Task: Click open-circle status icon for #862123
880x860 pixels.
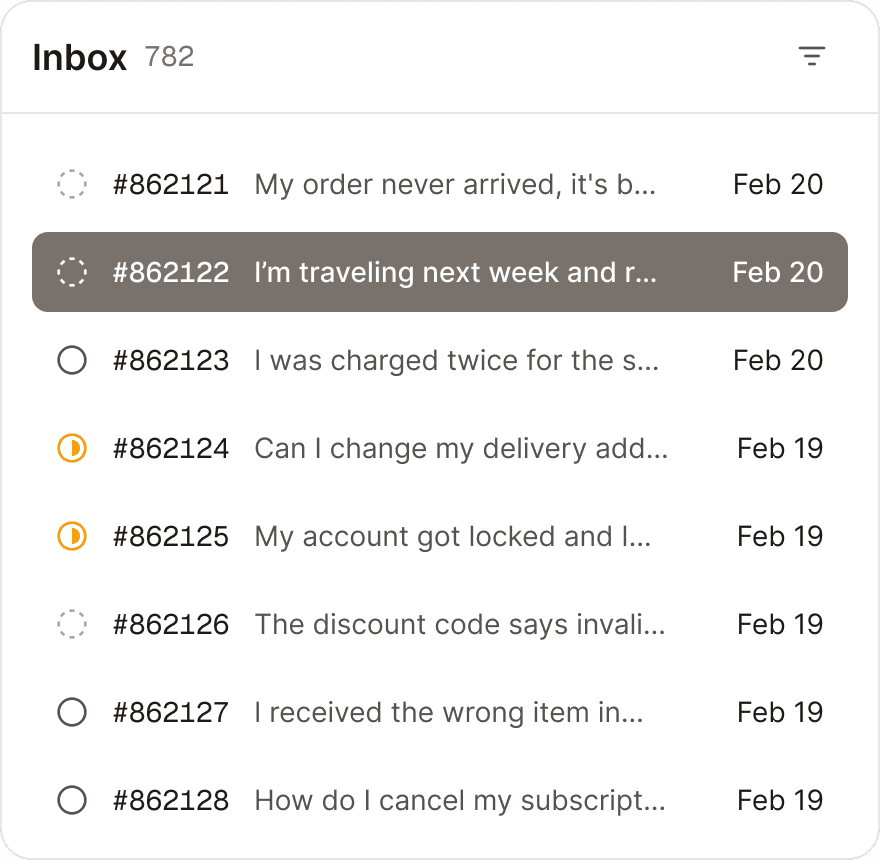Action: click(72, 360)
